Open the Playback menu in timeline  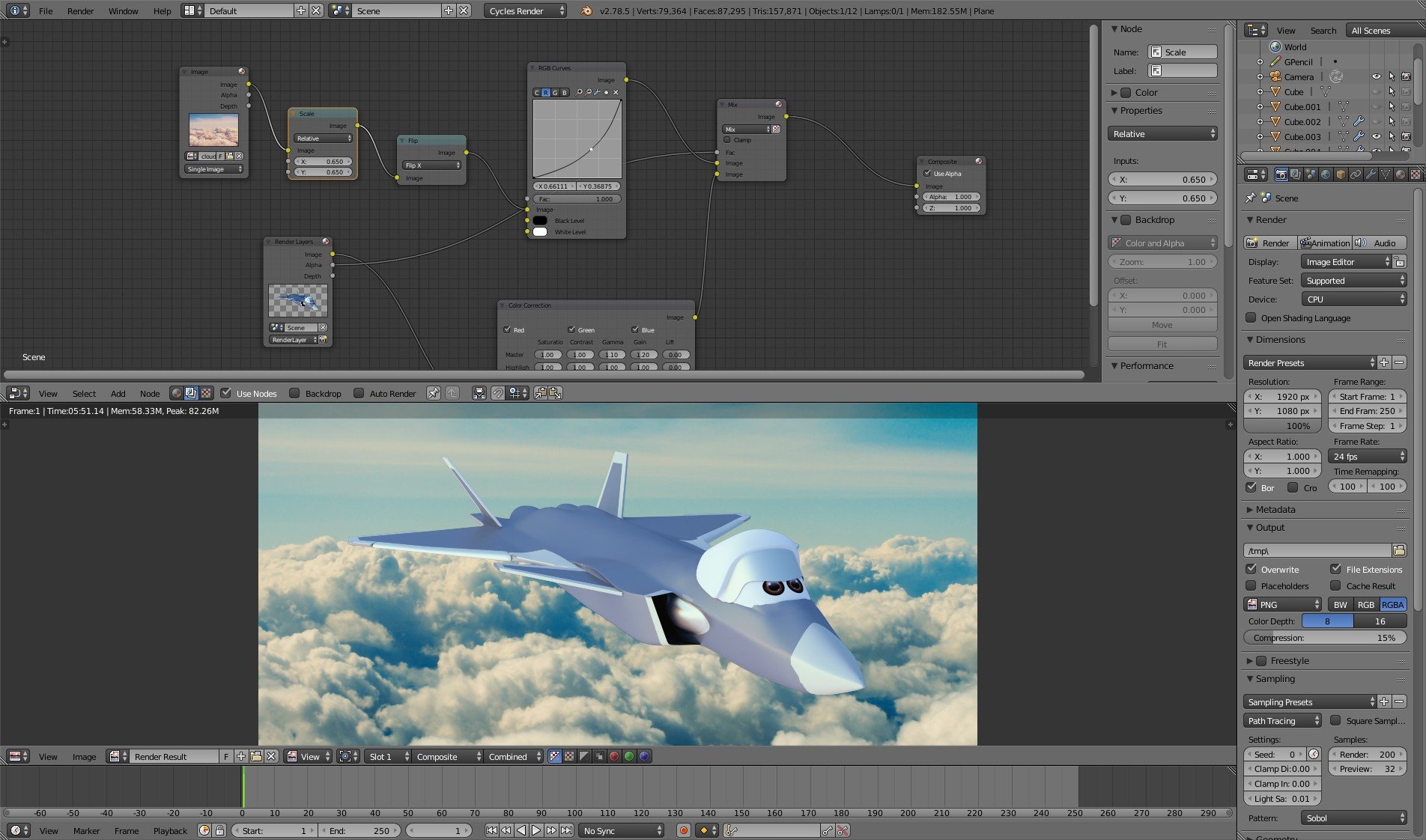170,830
